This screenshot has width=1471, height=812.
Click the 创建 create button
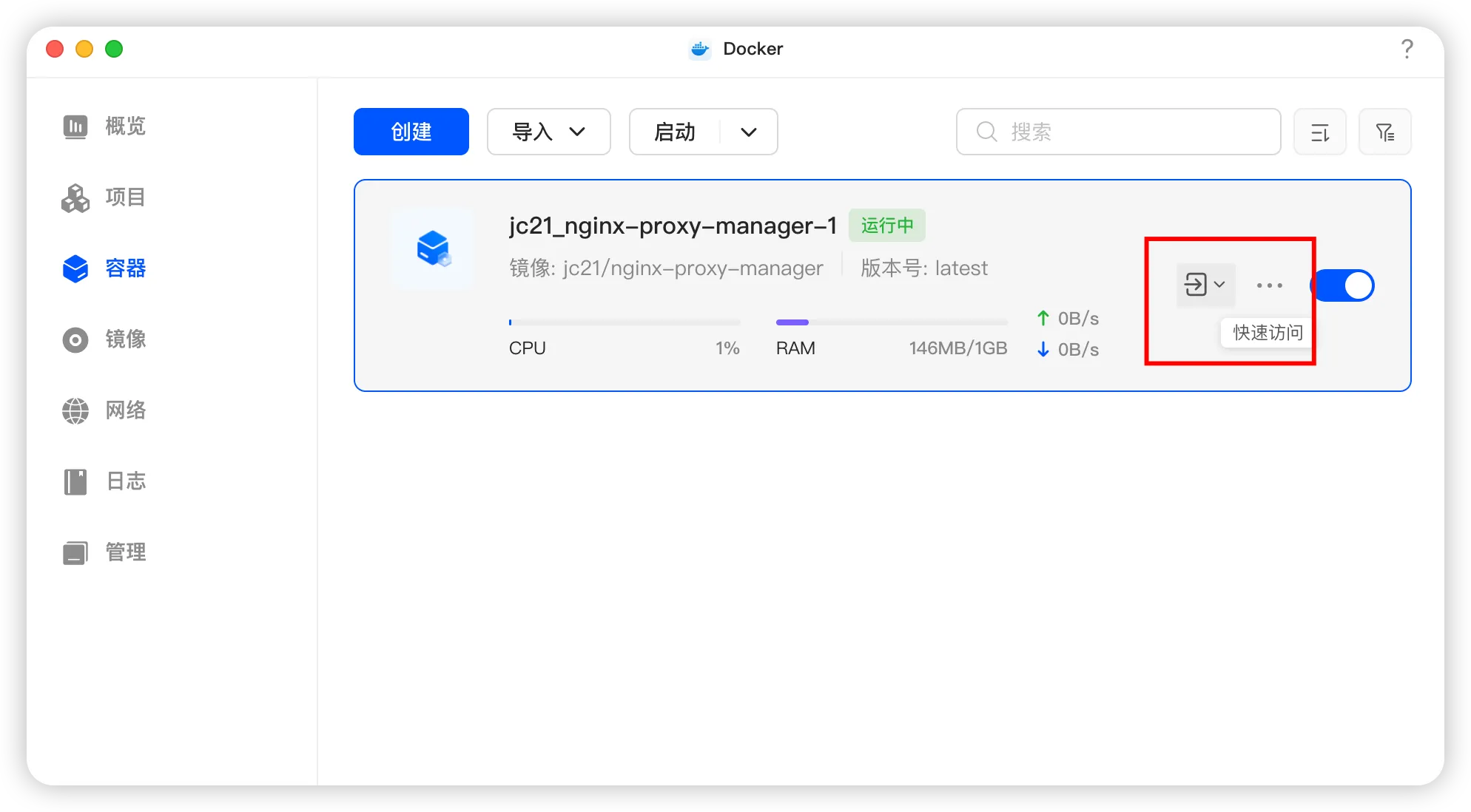411,132
